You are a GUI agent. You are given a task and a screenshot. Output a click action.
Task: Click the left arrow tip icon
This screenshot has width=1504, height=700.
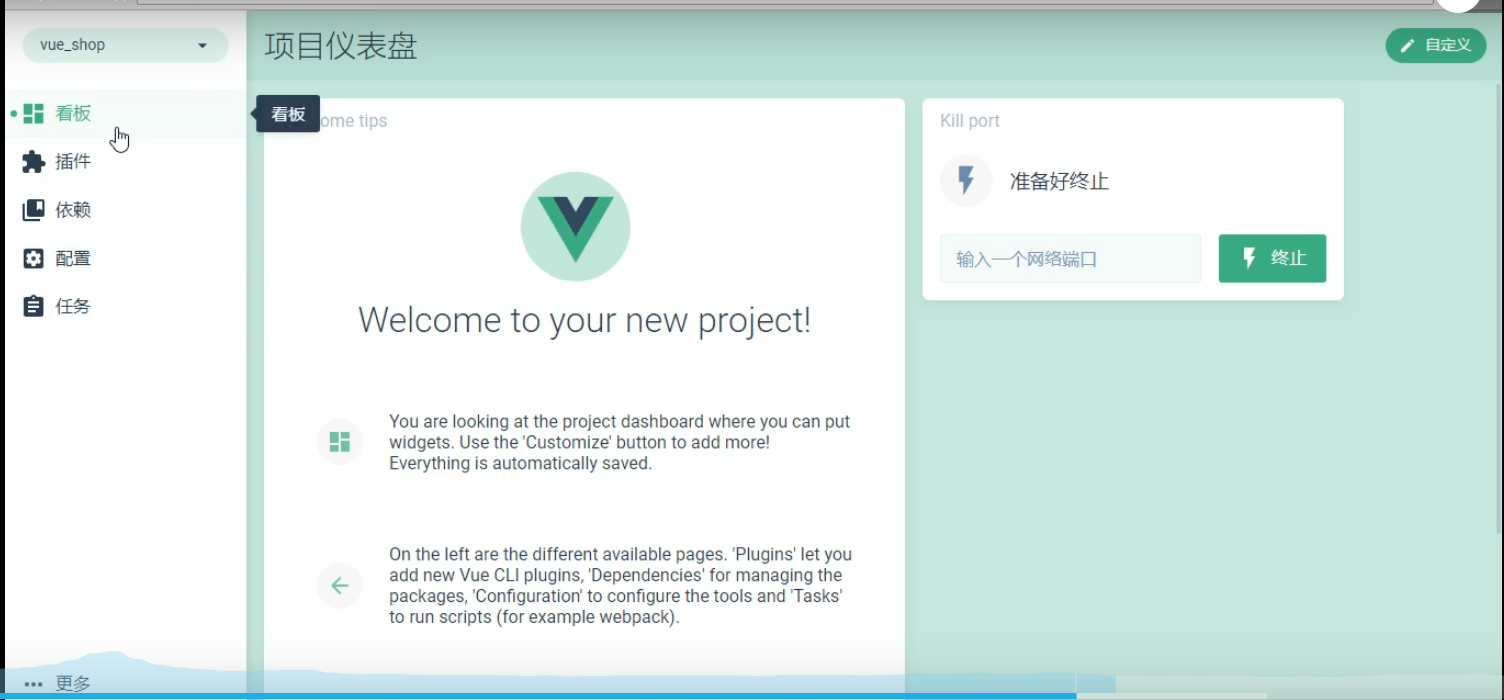(x=340, y=586)
